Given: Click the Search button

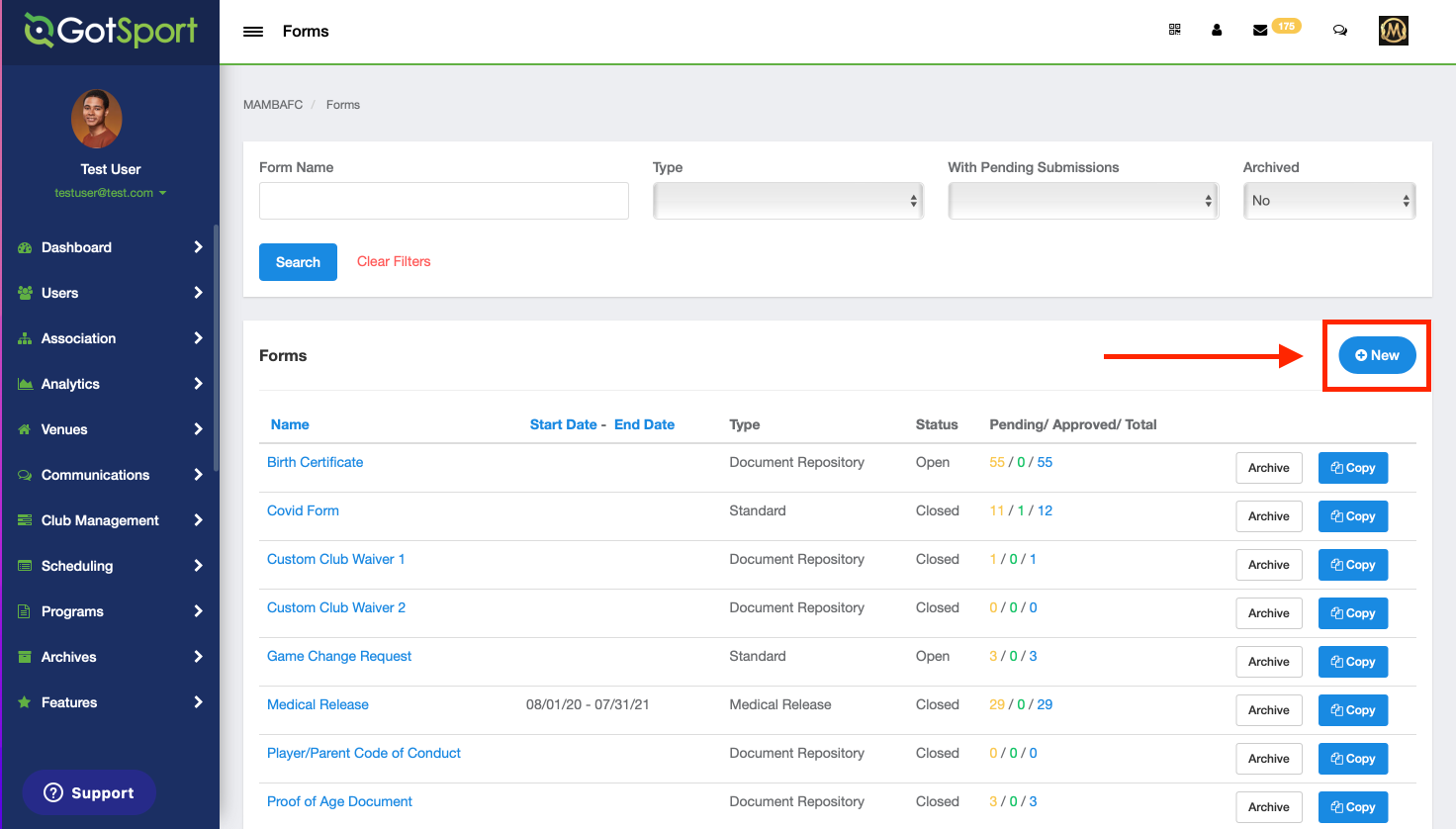Looking at the screenshot, I should tap(298, 262).
